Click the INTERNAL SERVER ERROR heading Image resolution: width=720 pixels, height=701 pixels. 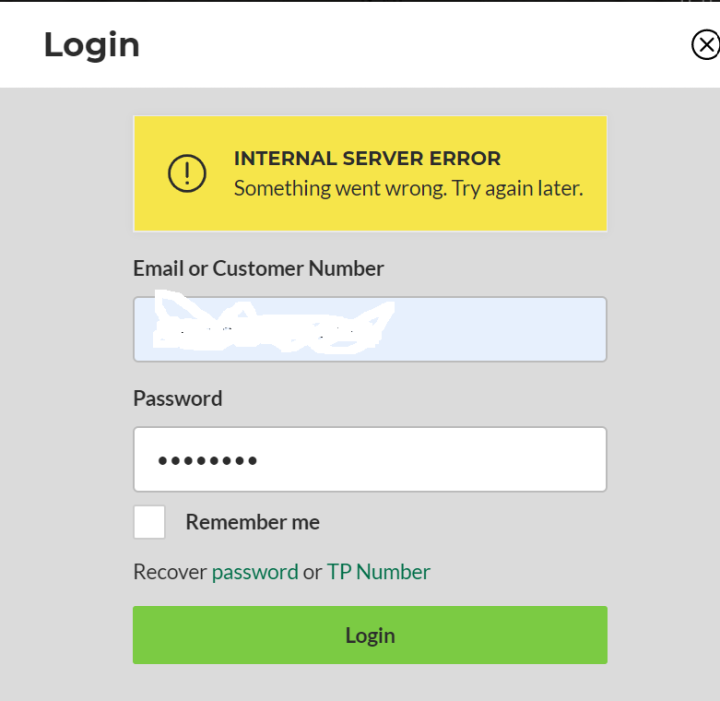(367, 158)
